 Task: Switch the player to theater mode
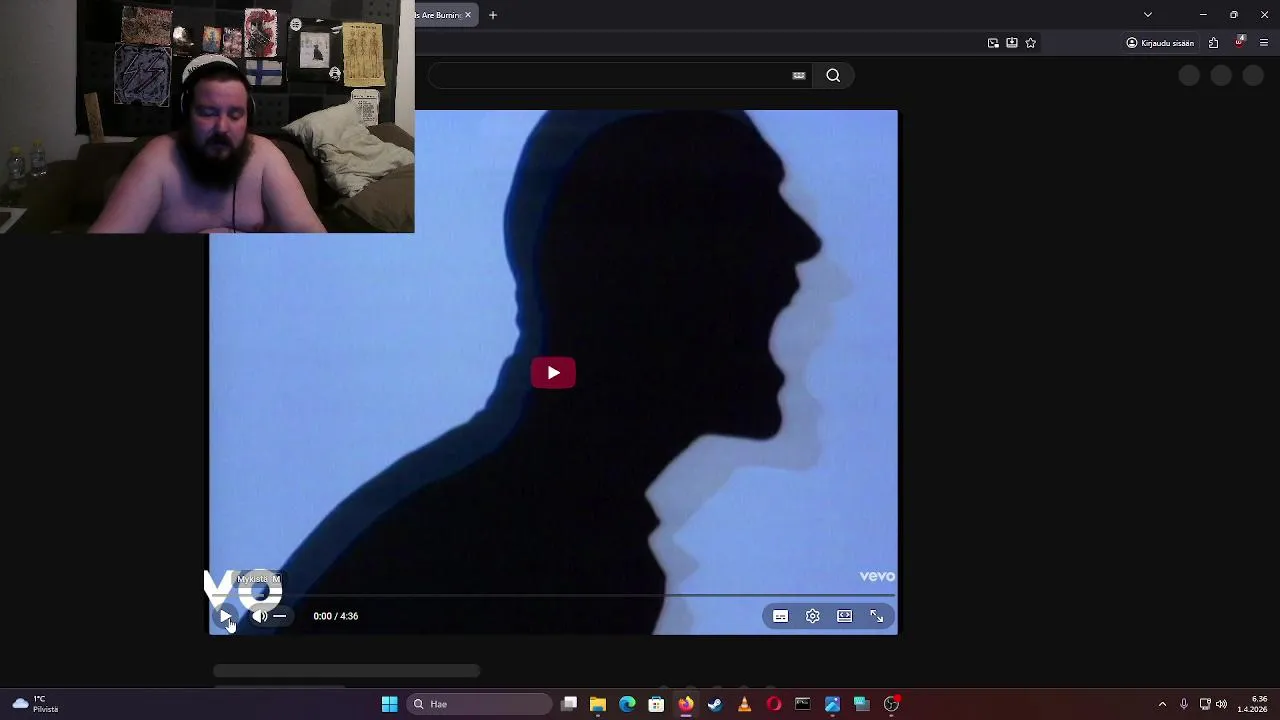(845, 616)
